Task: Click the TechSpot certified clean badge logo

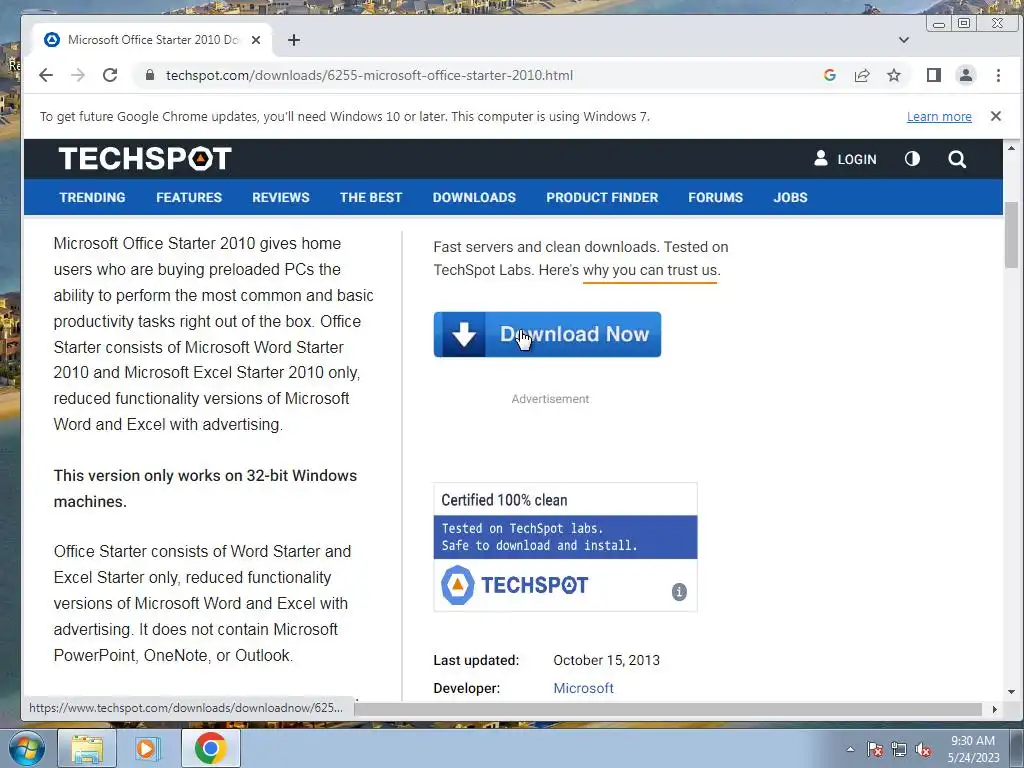Action: [515, 585]
